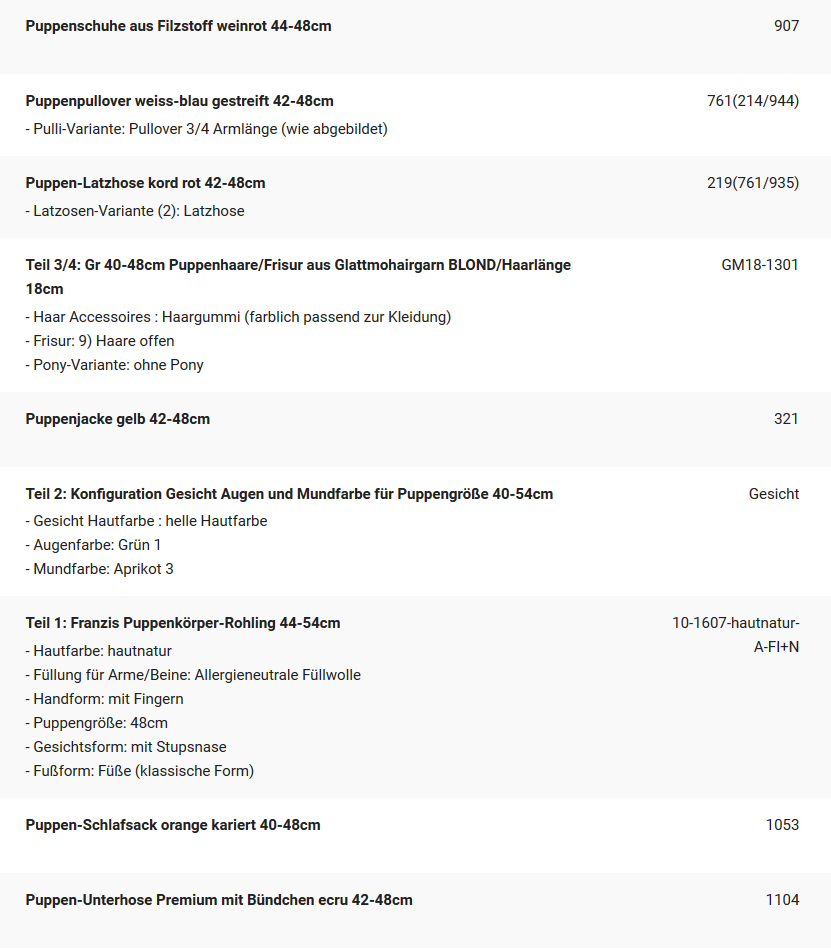This screenshot has height=949, width=831.
Task: Click the Frisur: 9) Haare offen option
Action: (100, 341)
